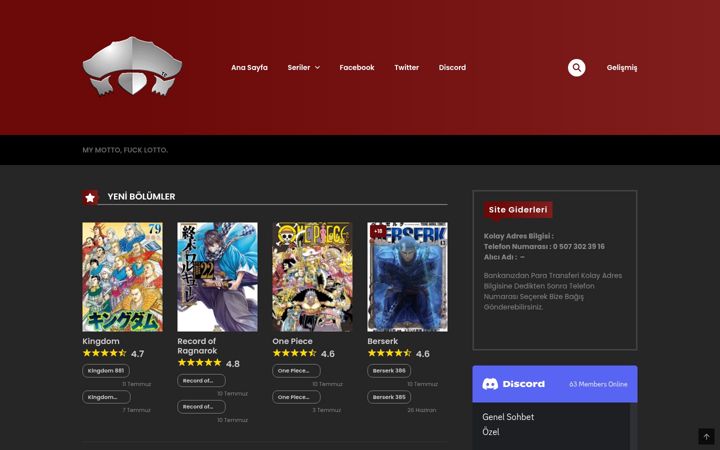Click the Site Giderleri heading
720x450 pixels.
[x=518, y=209]
